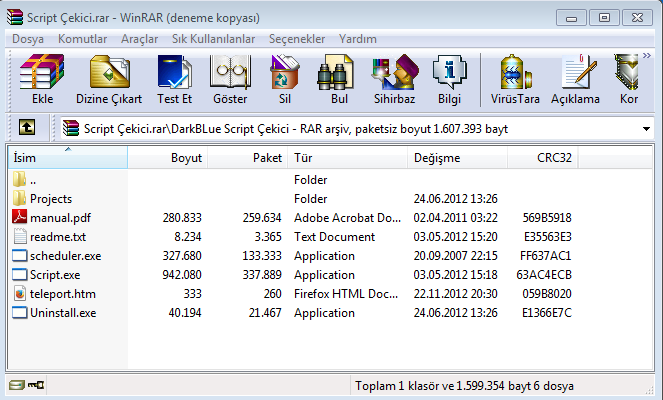Screen dimensions: 663x400
Task: Sort by the Tür column header
Action: (x=348, y=158)
